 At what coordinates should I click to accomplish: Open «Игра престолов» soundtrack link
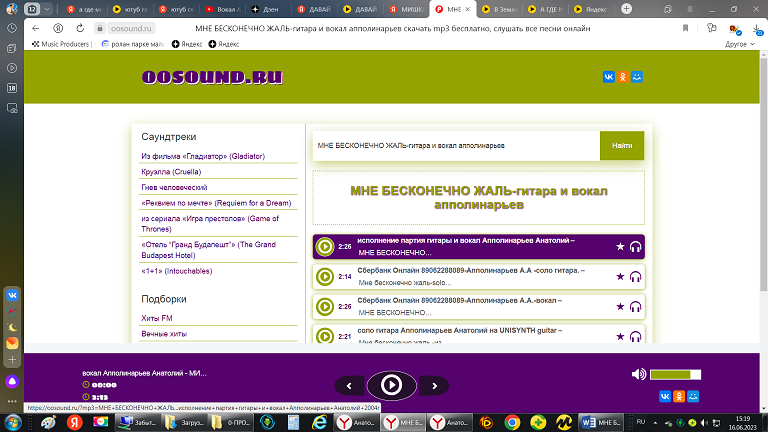[x=210, y=224]
